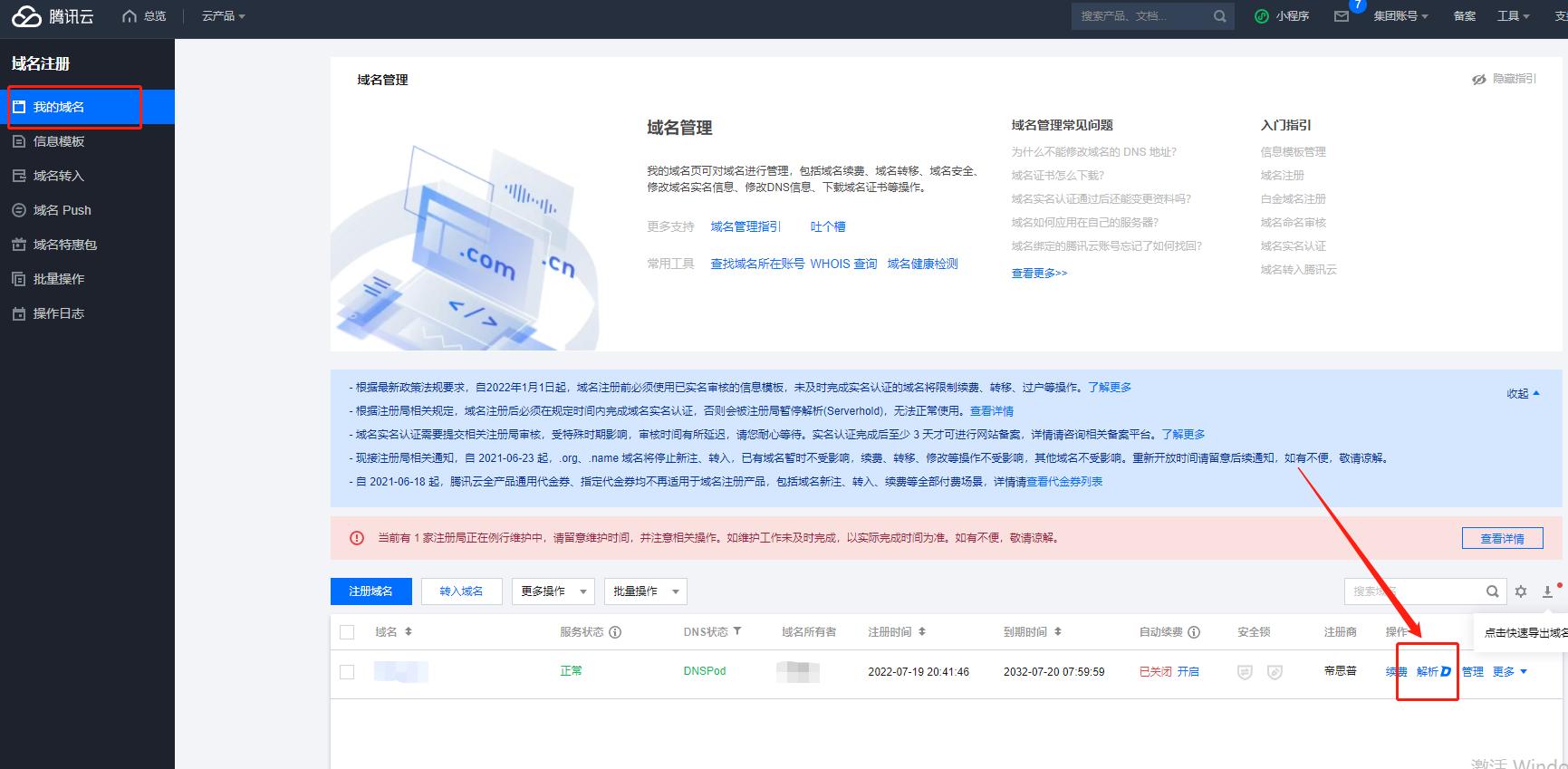Image resolution: width=1568 pixels, height=769 pixels.
Task: Open table settings gear icon
Action: point(1521,591)
